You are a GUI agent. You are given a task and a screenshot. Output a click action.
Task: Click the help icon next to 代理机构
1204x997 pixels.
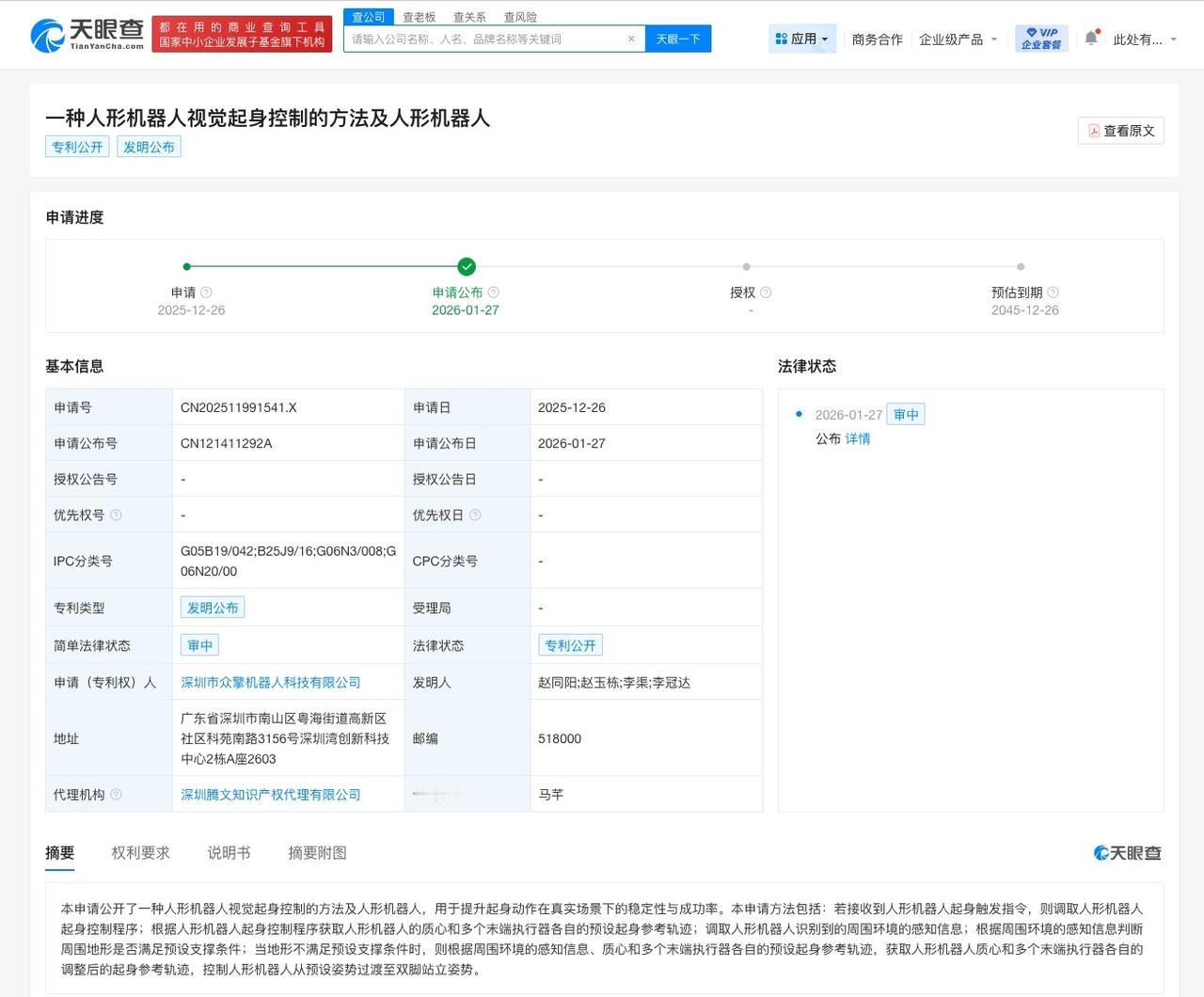coord(117,794)
